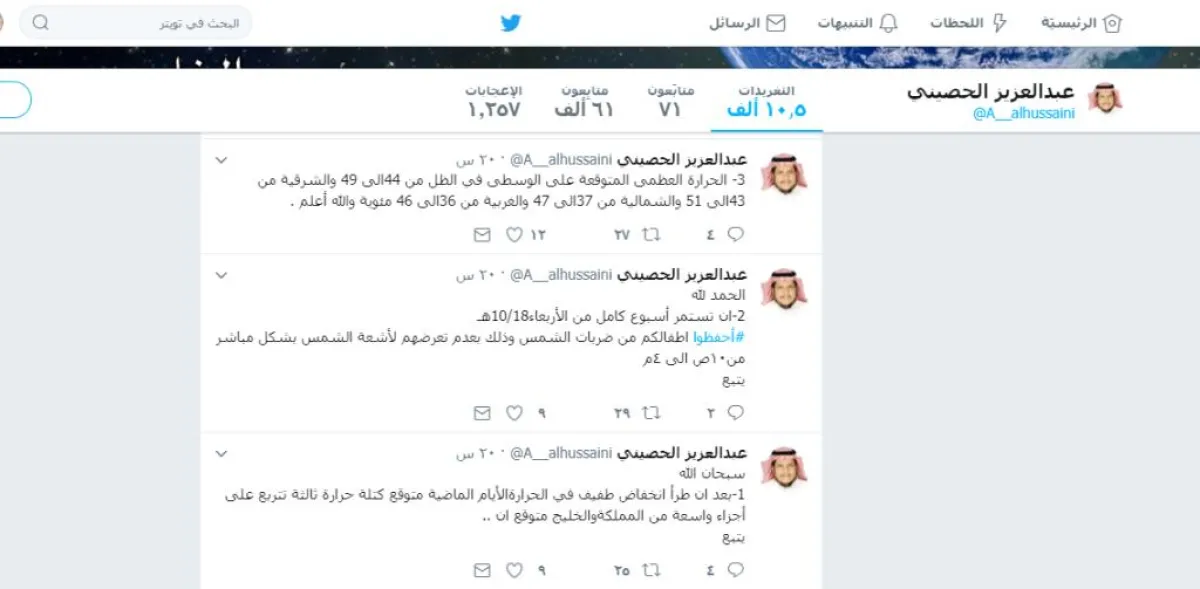Open the @A__alhussaini profile handle link

point(1024,114)
